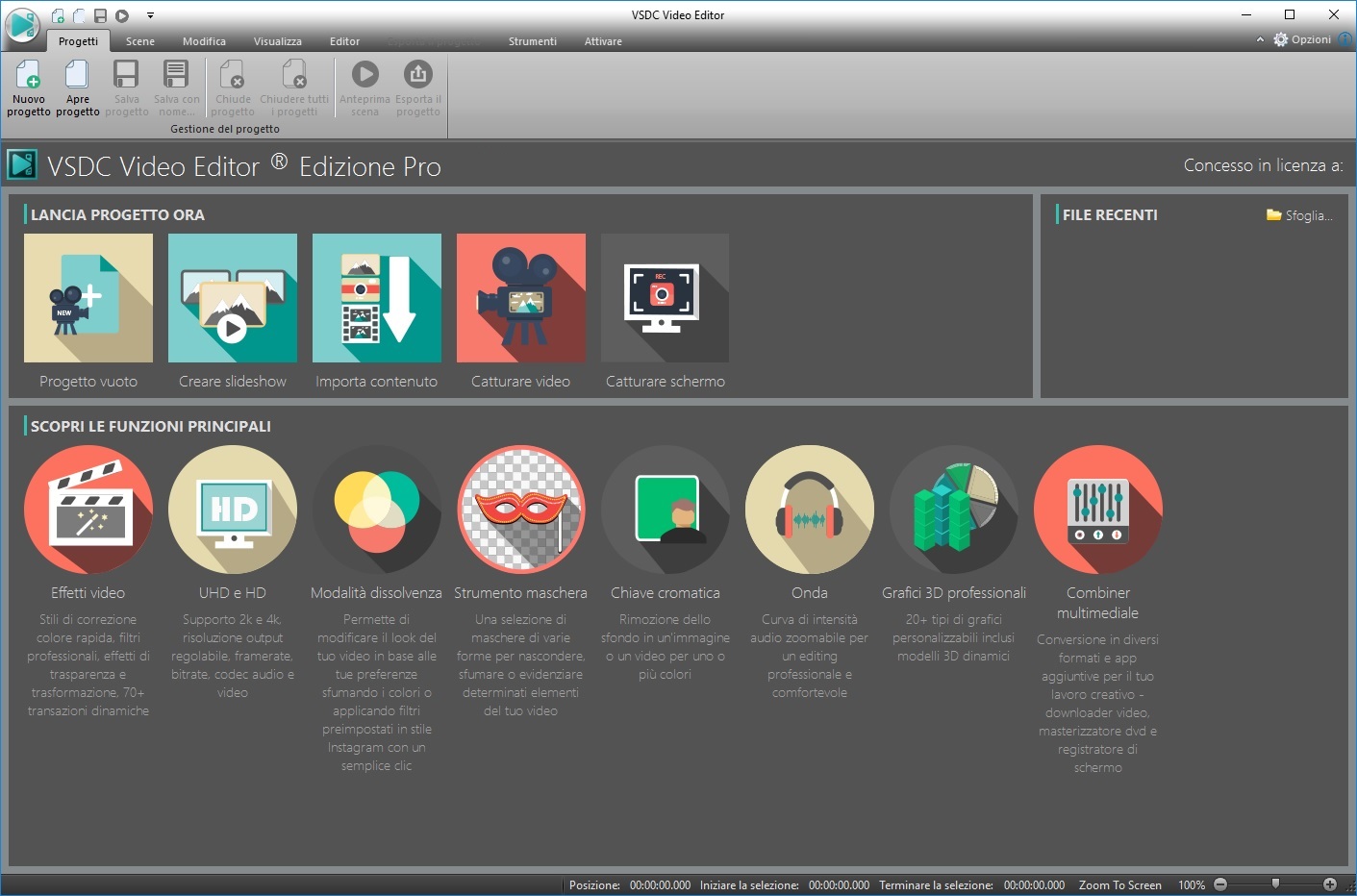1357x896 pixels.
Task: Click the Strumento maschera mask icon
Action: point(521,510)
